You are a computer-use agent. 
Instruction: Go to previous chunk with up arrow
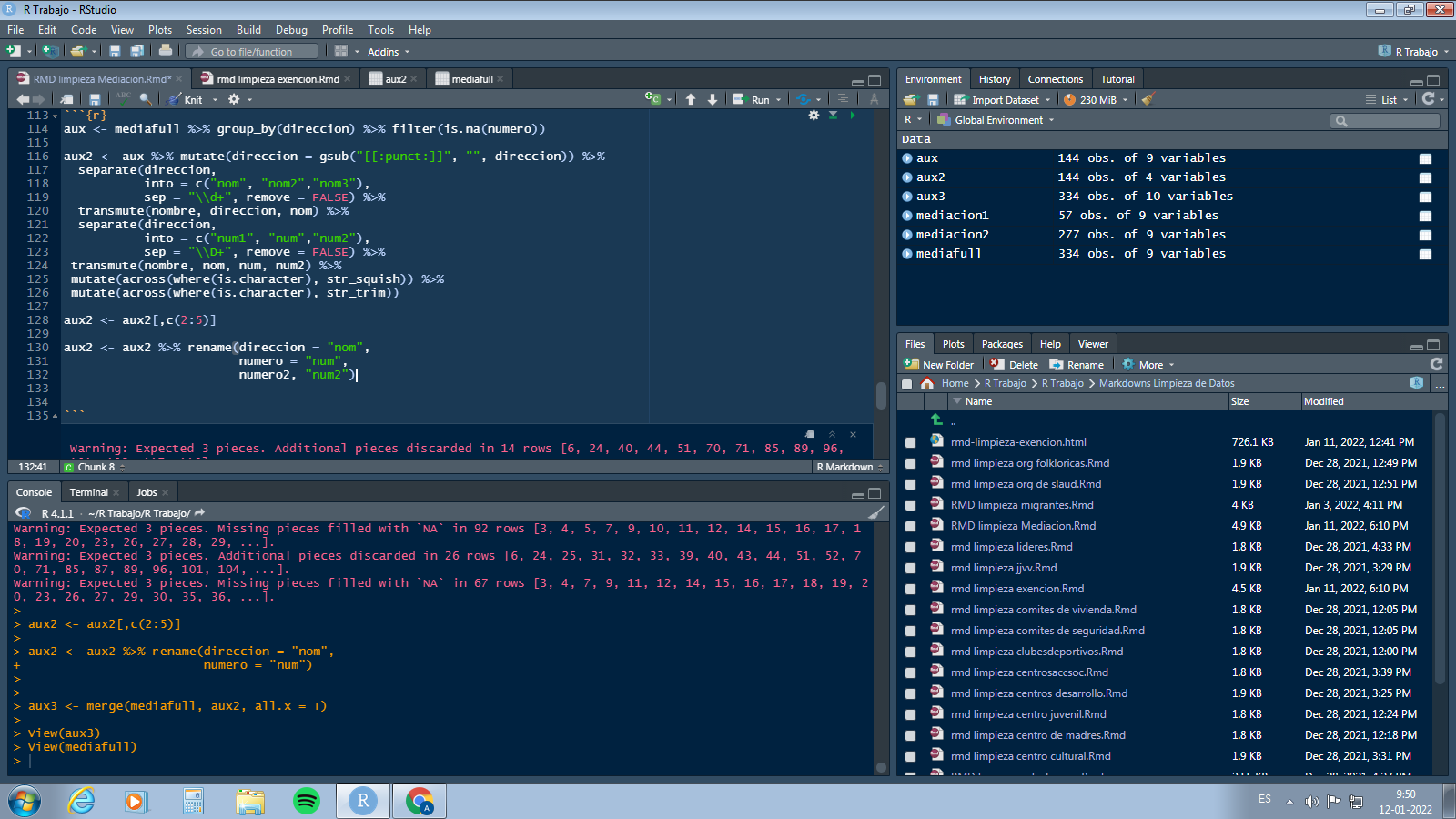(691, 99)
